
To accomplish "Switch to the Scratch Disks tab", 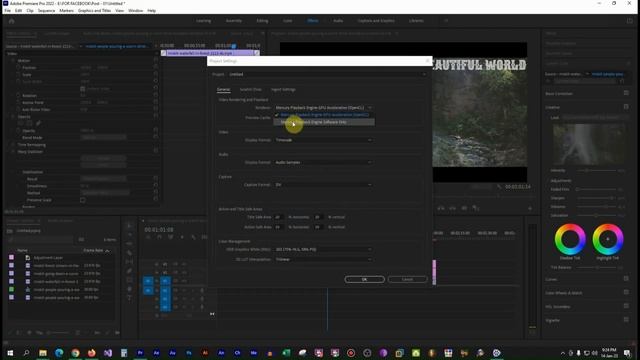I will point(250,89).
